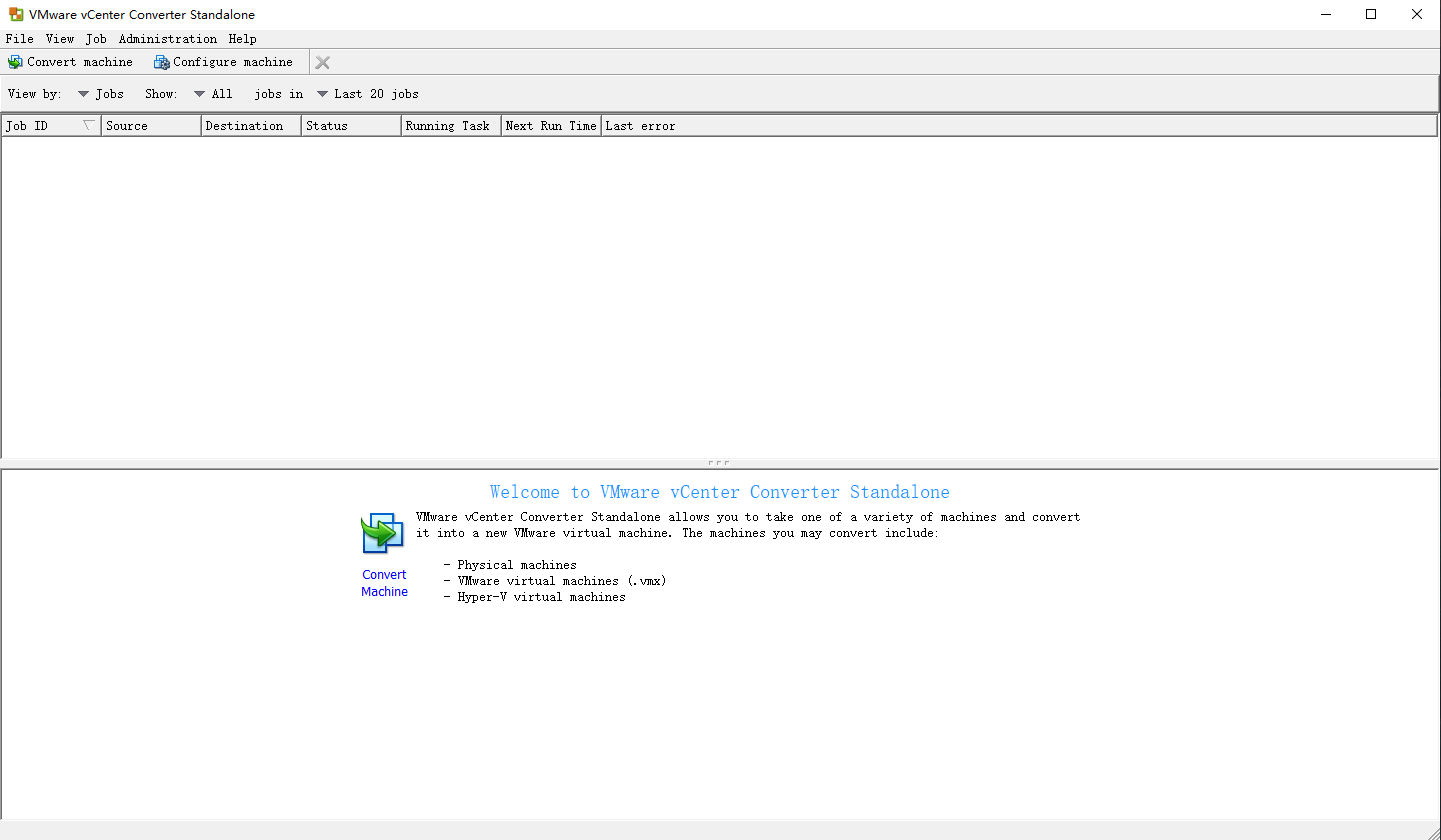The width and height of the screenshot is (1441, 840).
Task: Click the Welcome to VMware vCenter heading
Action: (720, 492)
